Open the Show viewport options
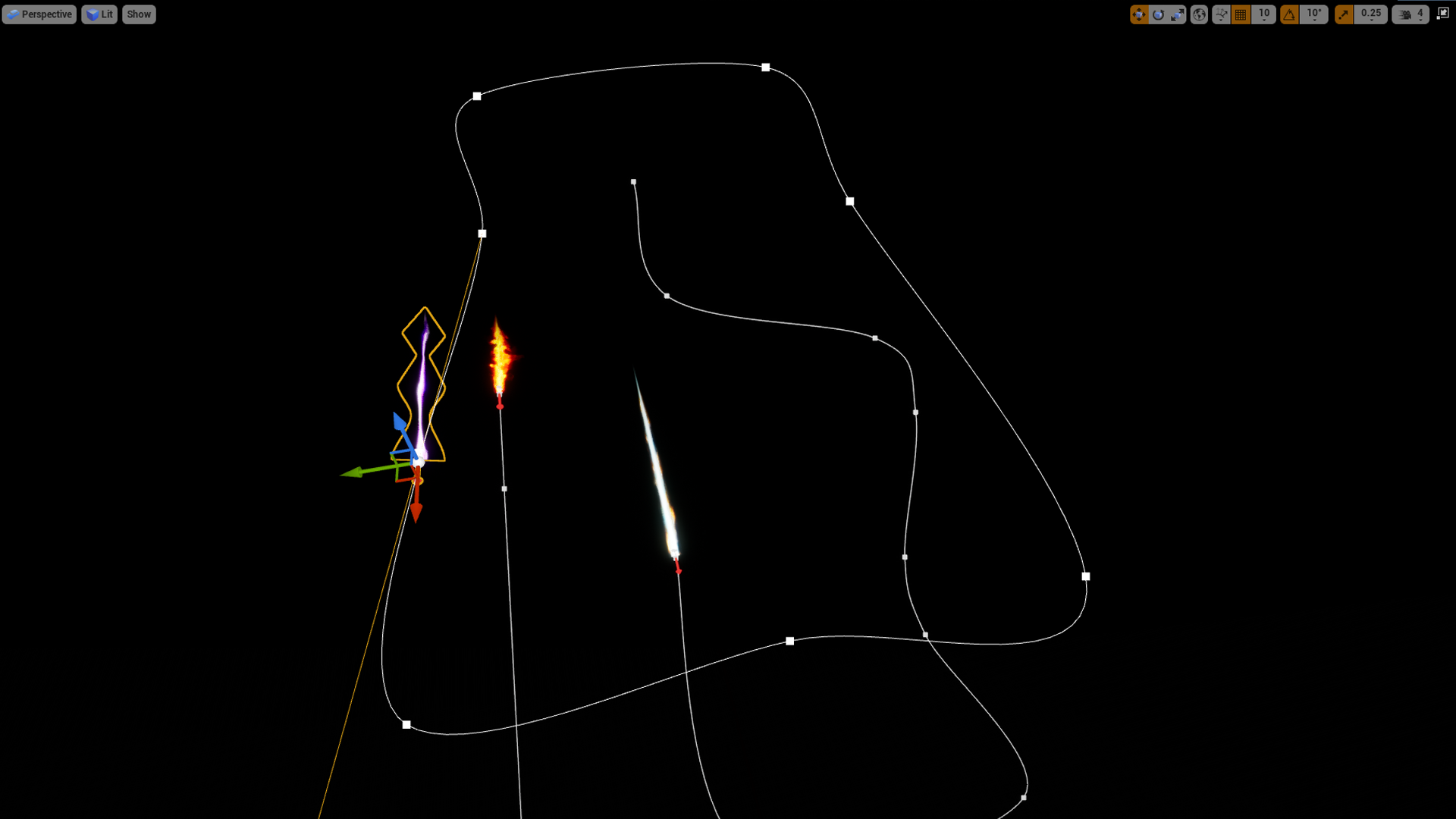Screen dimensions: 1456x819 pos(138,13)
